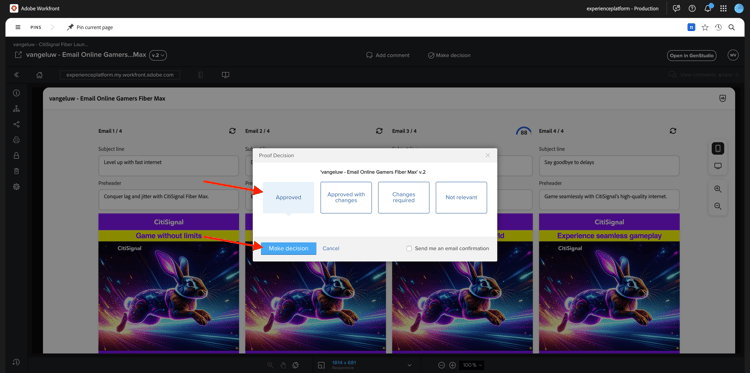
Task: Open the 100% zoom level dropdown
Action: pyautogui.click(x=472, y=365)
